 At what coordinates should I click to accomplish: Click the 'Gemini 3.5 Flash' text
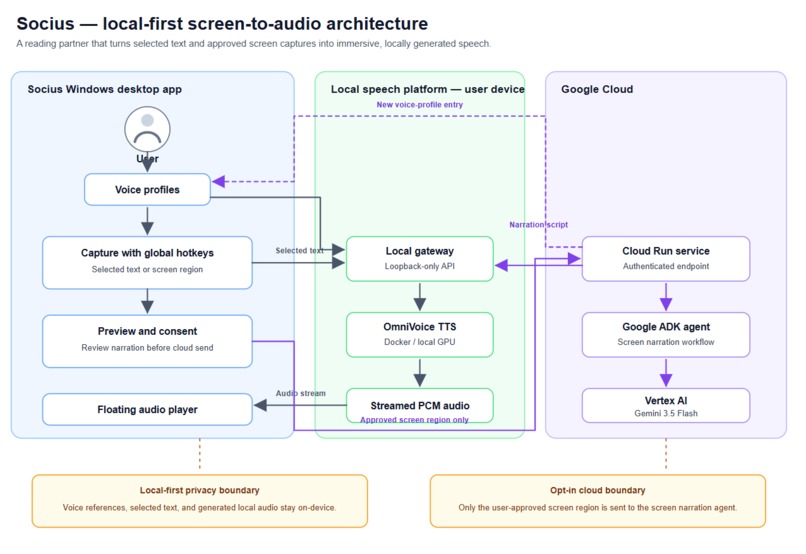point(666,414)
